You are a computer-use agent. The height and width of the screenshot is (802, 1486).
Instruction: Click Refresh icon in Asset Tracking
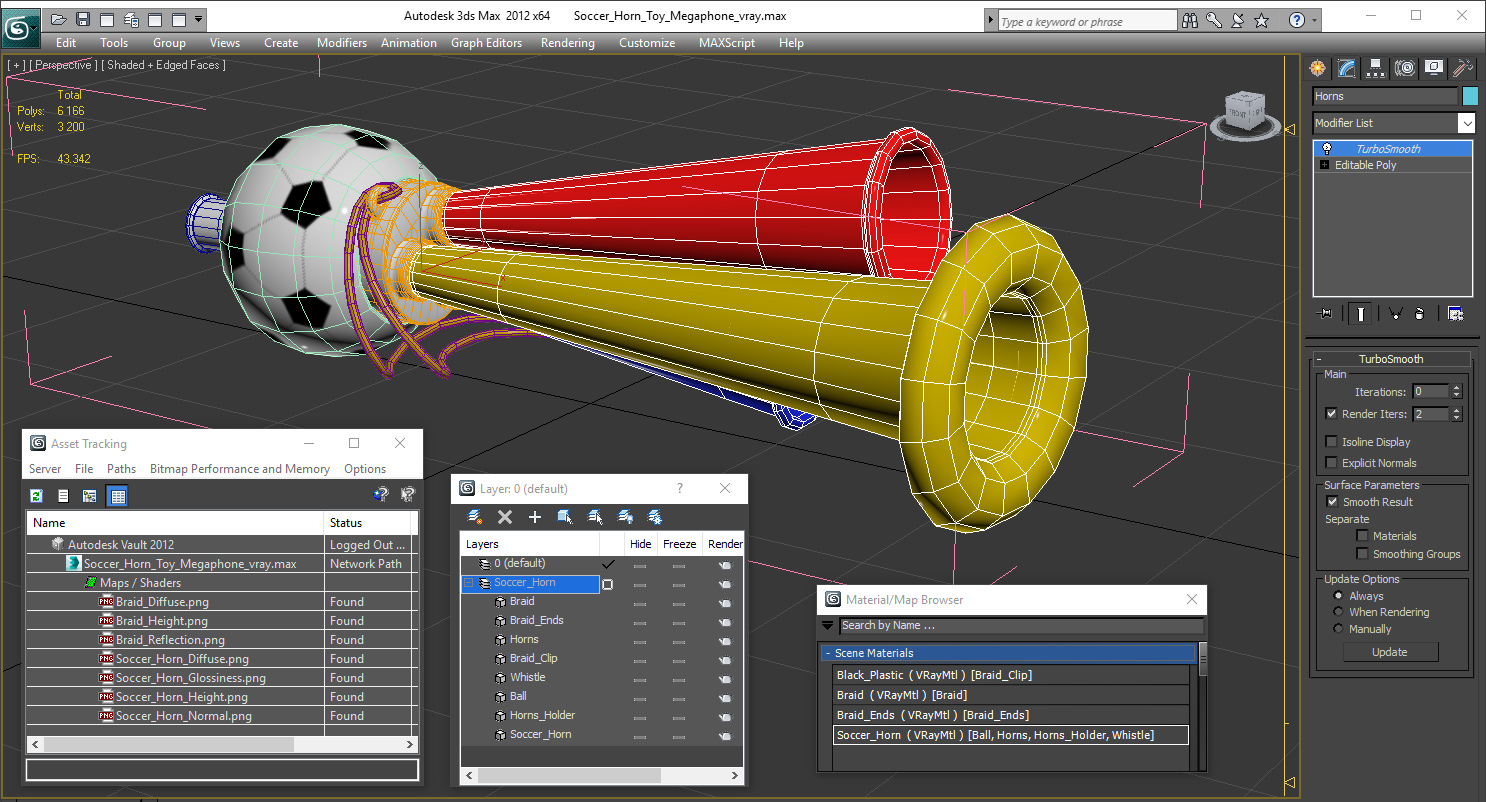click(37, 495)
